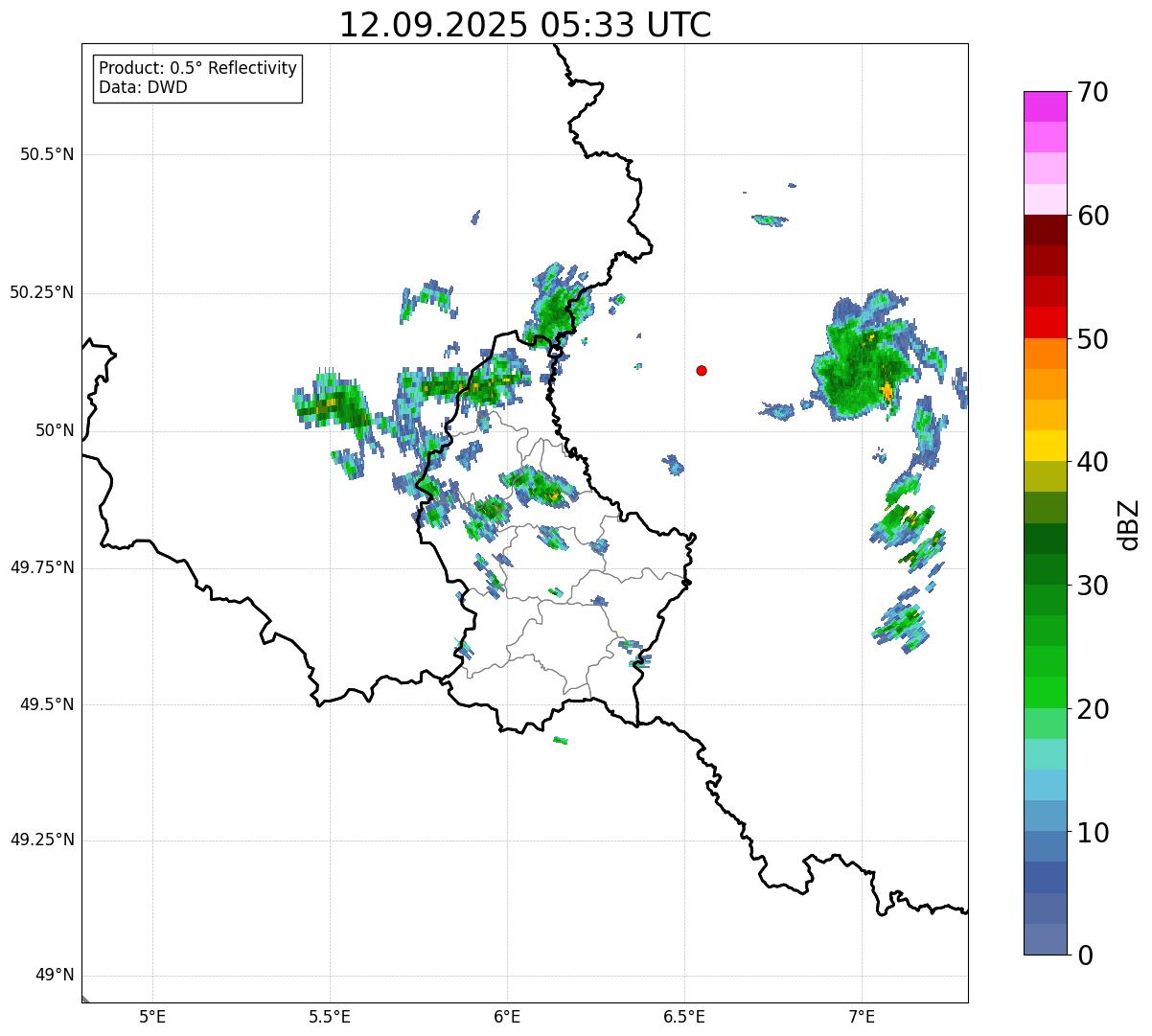1152x1036 pixels.
Task: Click the dark maroon colorbar segment below 60
Action: click(x=1045, y=230)
